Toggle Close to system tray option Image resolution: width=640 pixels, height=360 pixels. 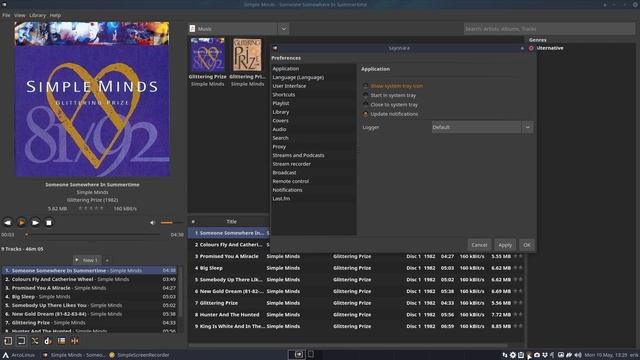point(391,105)
